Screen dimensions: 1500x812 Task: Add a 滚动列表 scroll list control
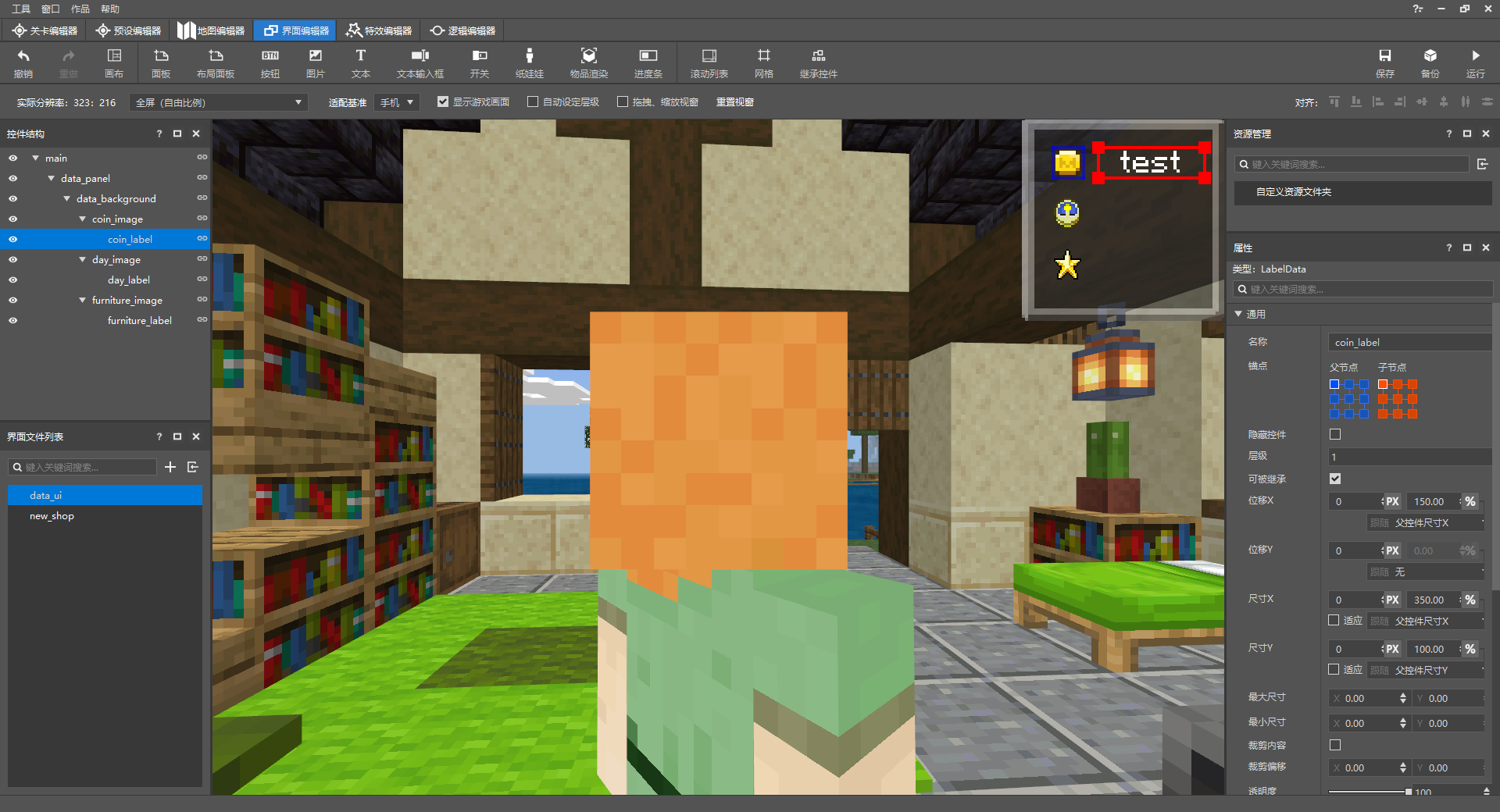point(709,62)
